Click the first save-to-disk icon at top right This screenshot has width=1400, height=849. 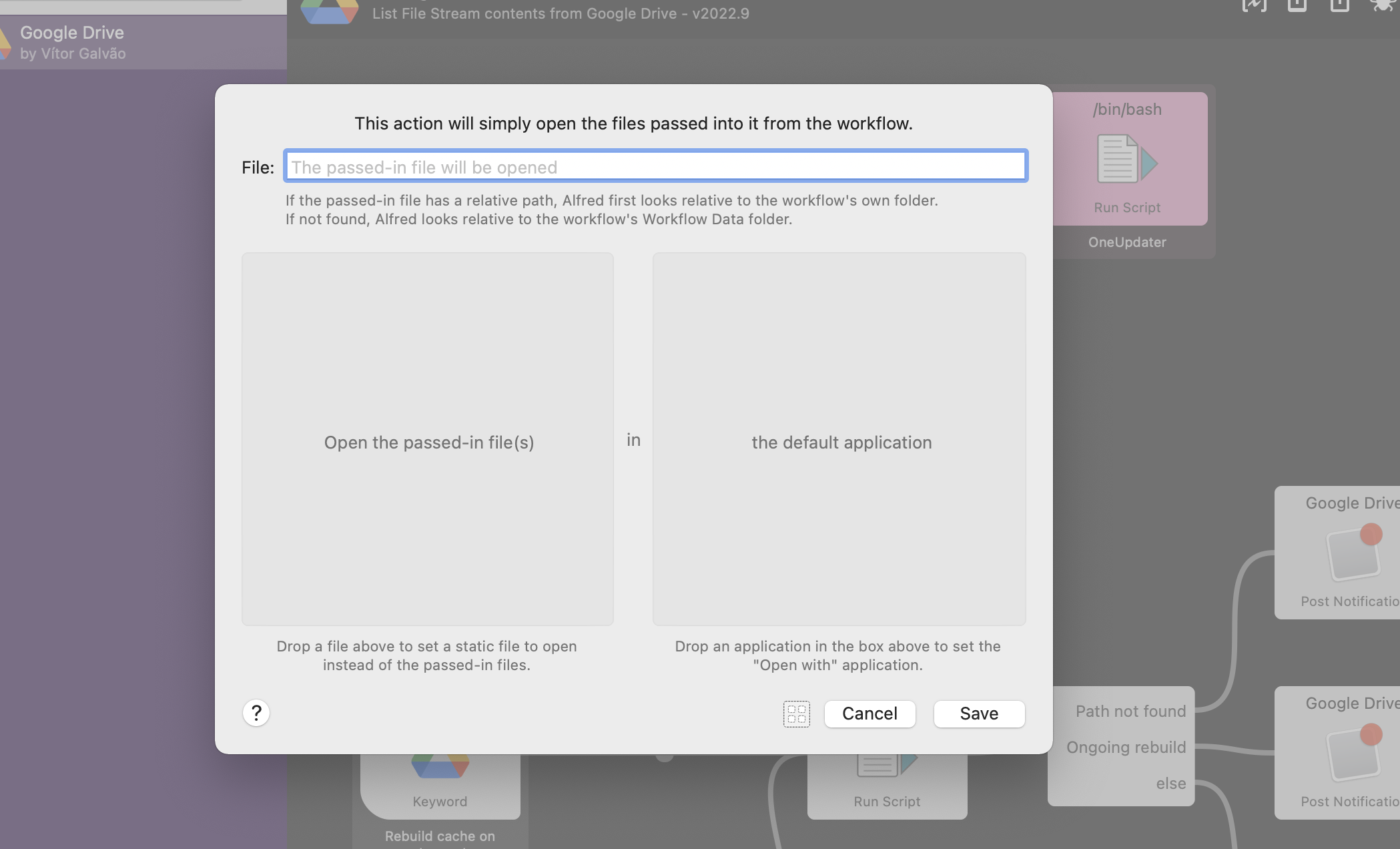[1297, 5]
